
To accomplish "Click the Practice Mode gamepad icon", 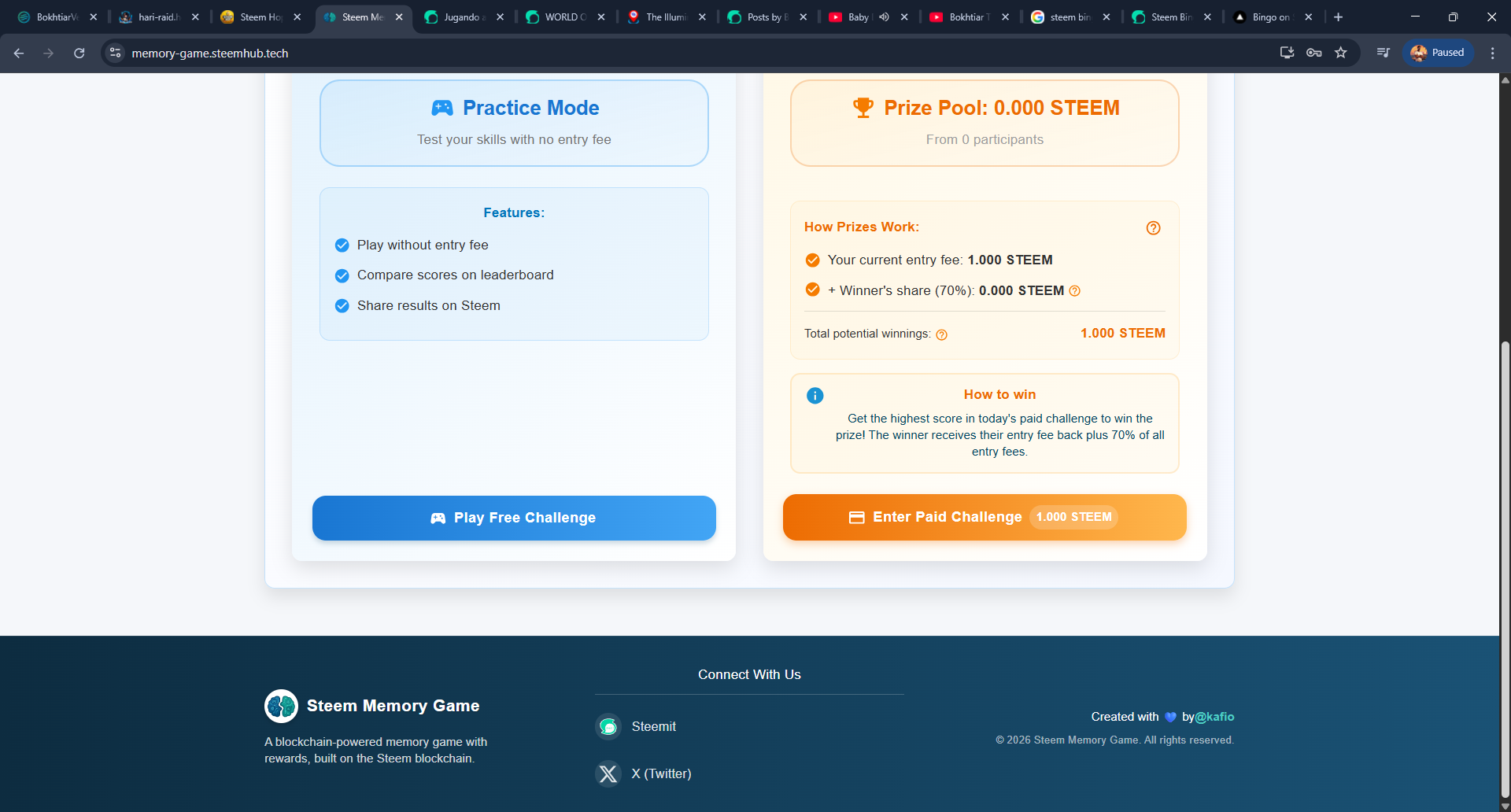I will coord(442,108).
